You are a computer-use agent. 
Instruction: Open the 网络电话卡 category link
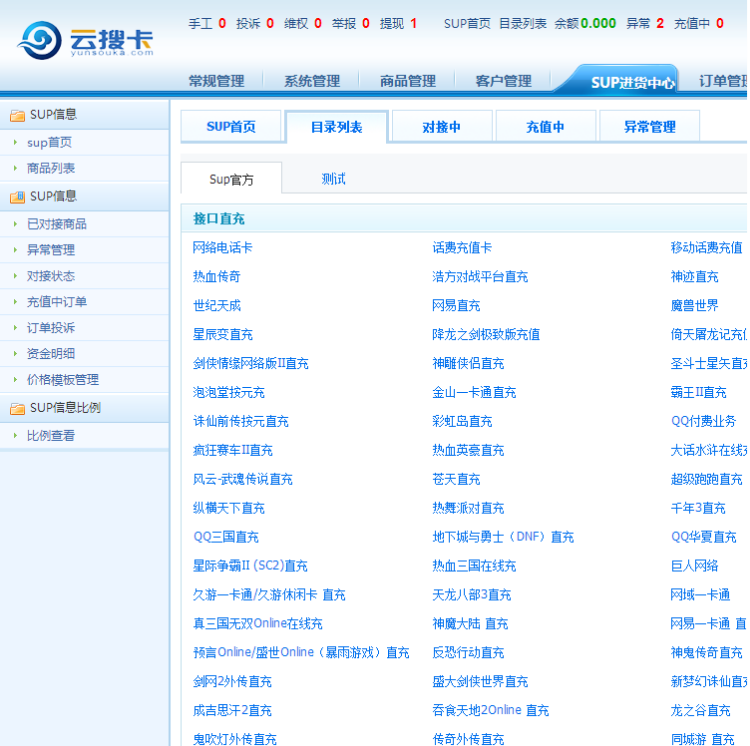pyautogui.click(x=222, y=248)
